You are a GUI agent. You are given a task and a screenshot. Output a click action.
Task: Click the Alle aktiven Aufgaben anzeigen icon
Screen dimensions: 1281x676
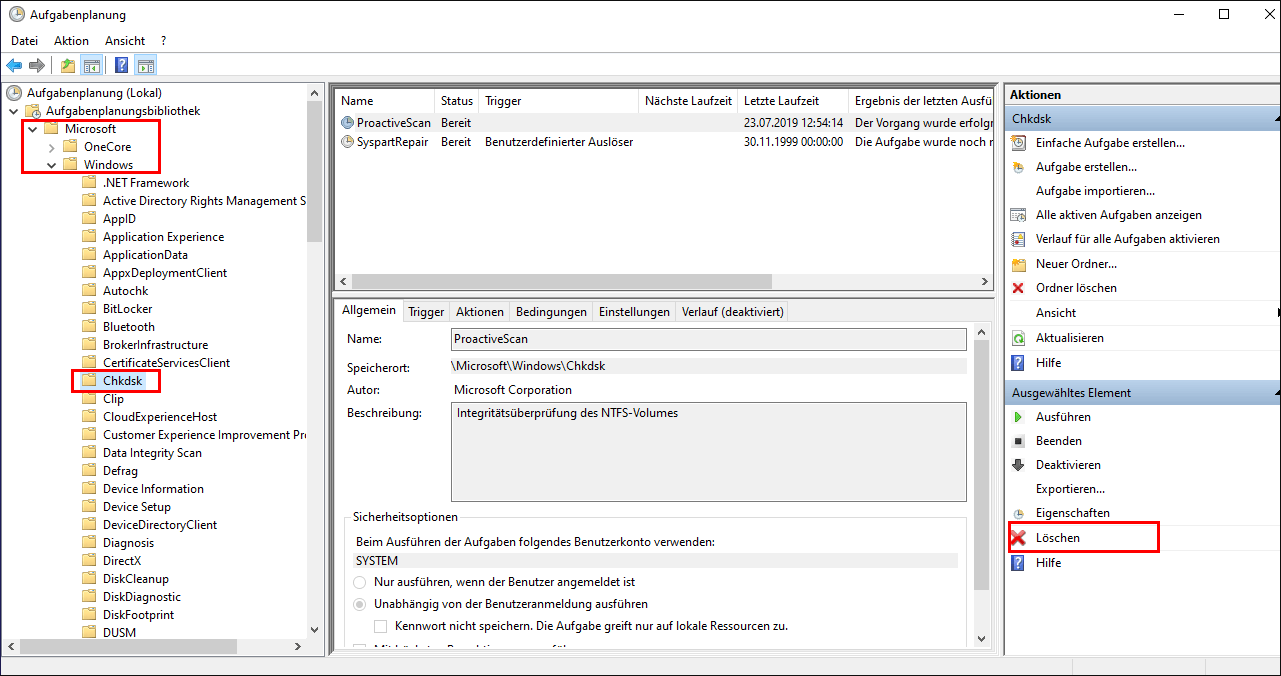[x=1018, y=214]
